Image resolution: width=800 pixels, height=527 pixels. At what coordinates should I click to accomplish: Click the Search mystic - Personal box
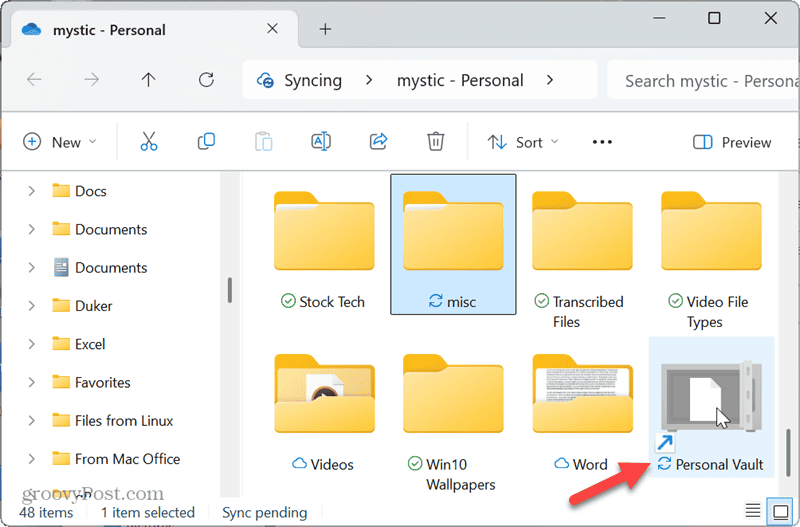[704, 81]
